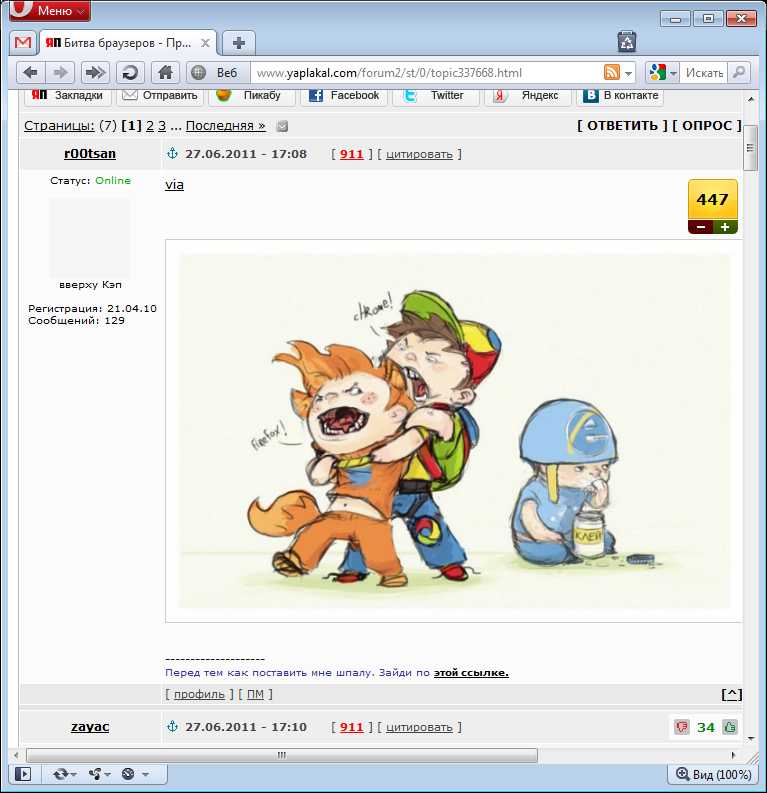Click the small icon after Последняя

pyautogui.click(x=282, y=126)
